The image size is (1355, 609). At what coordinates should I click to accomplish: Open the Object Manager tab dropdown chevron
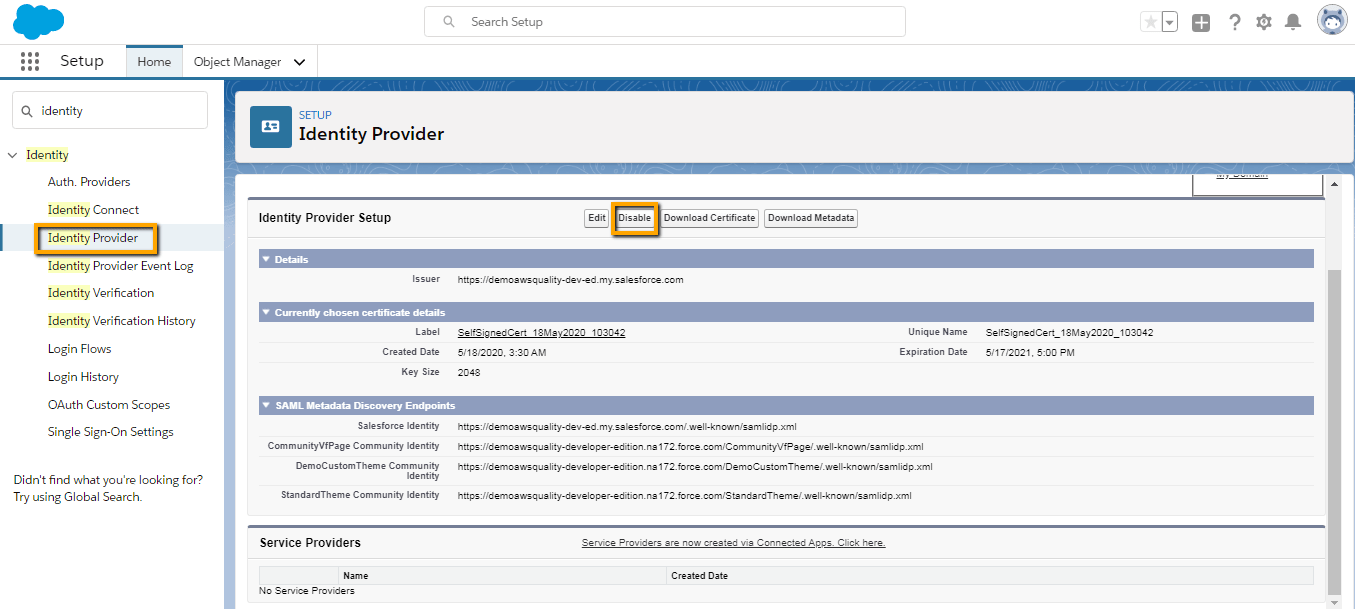[299, 62]
